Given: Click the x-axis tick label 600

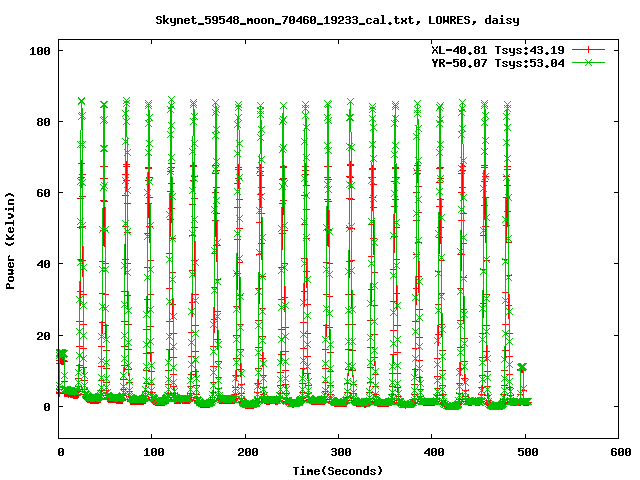Looking at the screenshot, I should (x=620, y=452).
